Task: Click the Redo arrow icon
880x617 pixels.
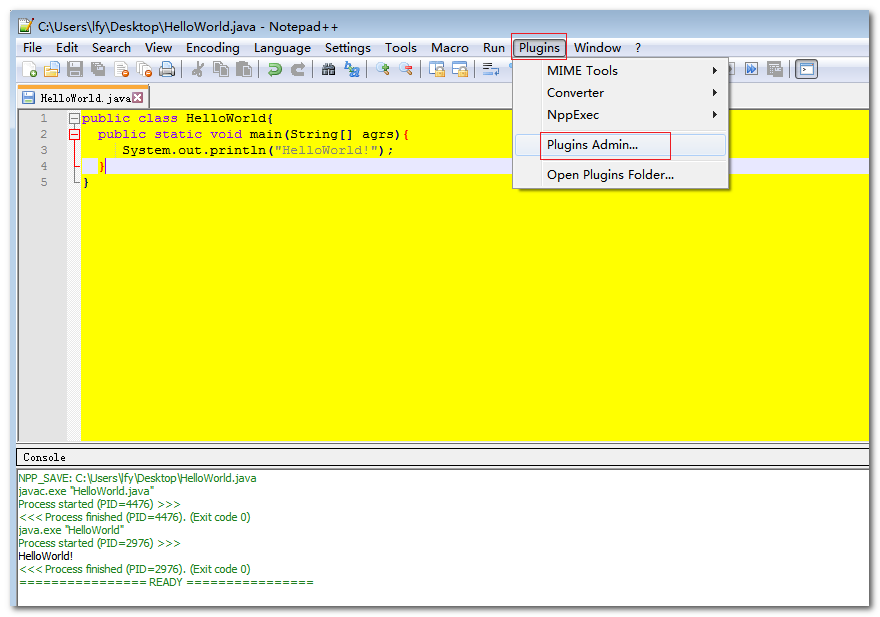Action: coord(297,70)
